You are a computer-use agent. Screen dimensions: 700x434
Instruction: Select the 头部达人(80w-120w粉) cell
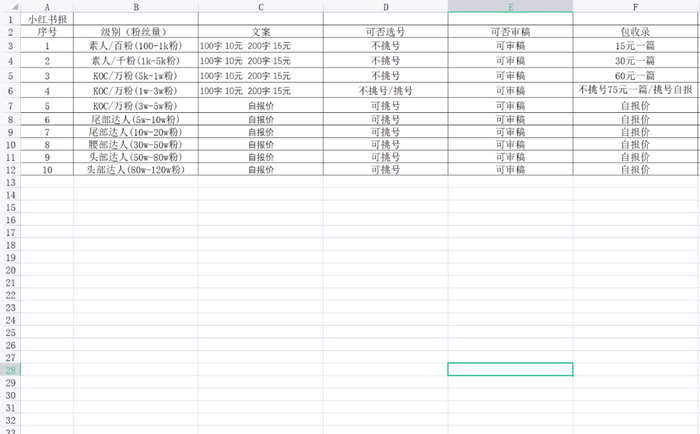[136, 169]
